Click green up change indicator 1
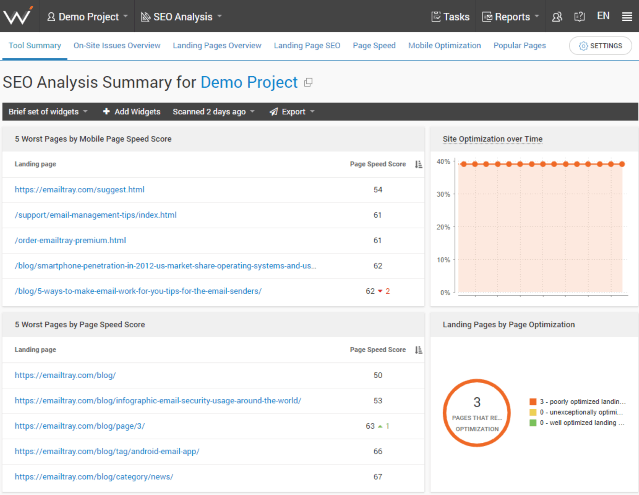 (x=384, y=426)
